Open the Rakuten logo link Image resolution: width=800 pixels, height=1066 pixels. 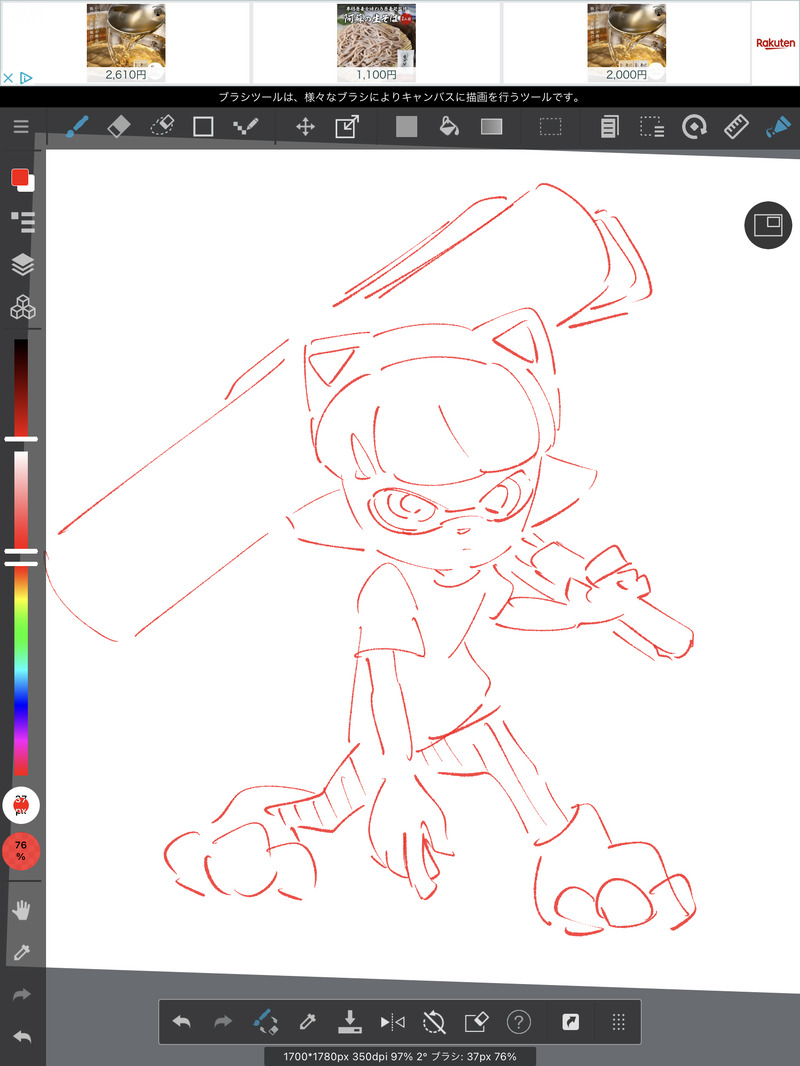coord(776,43)
